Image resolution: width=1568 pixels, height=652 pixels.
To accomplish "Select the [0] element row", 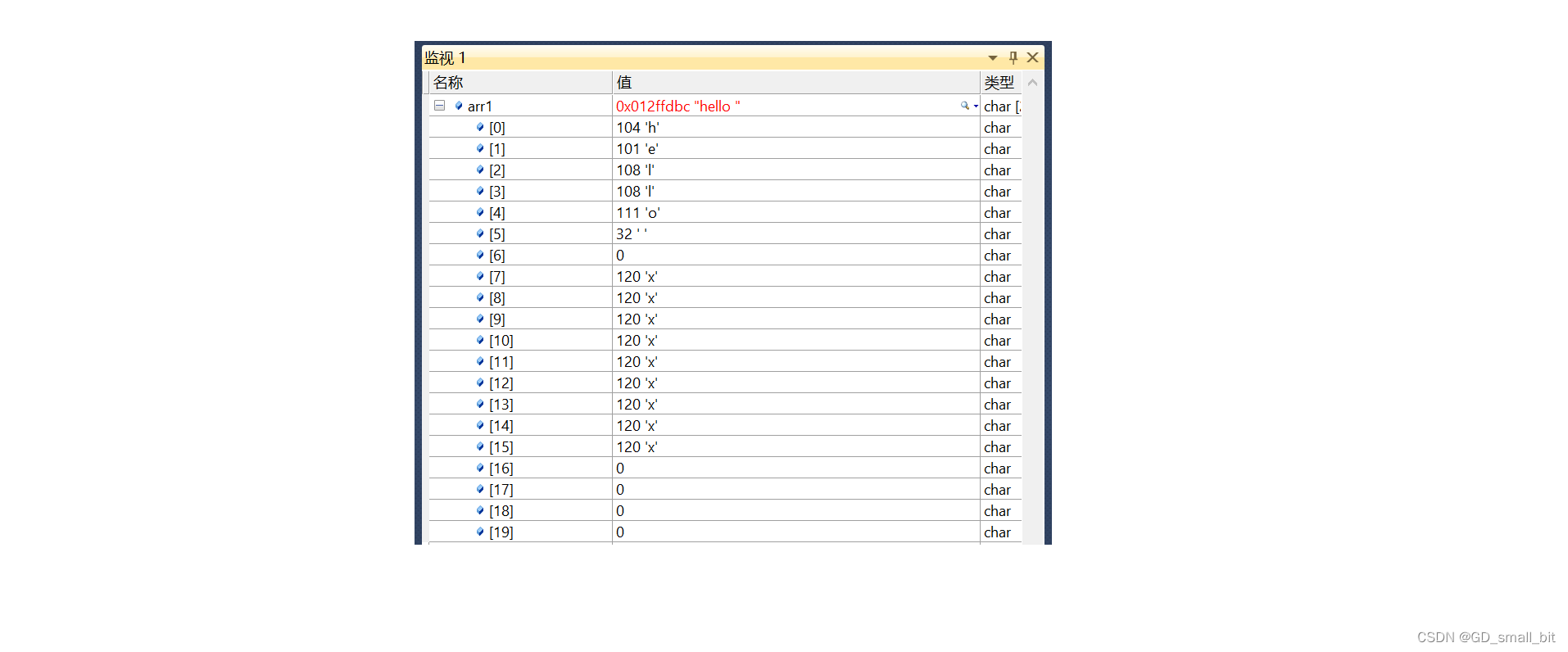I will point(725,128).
